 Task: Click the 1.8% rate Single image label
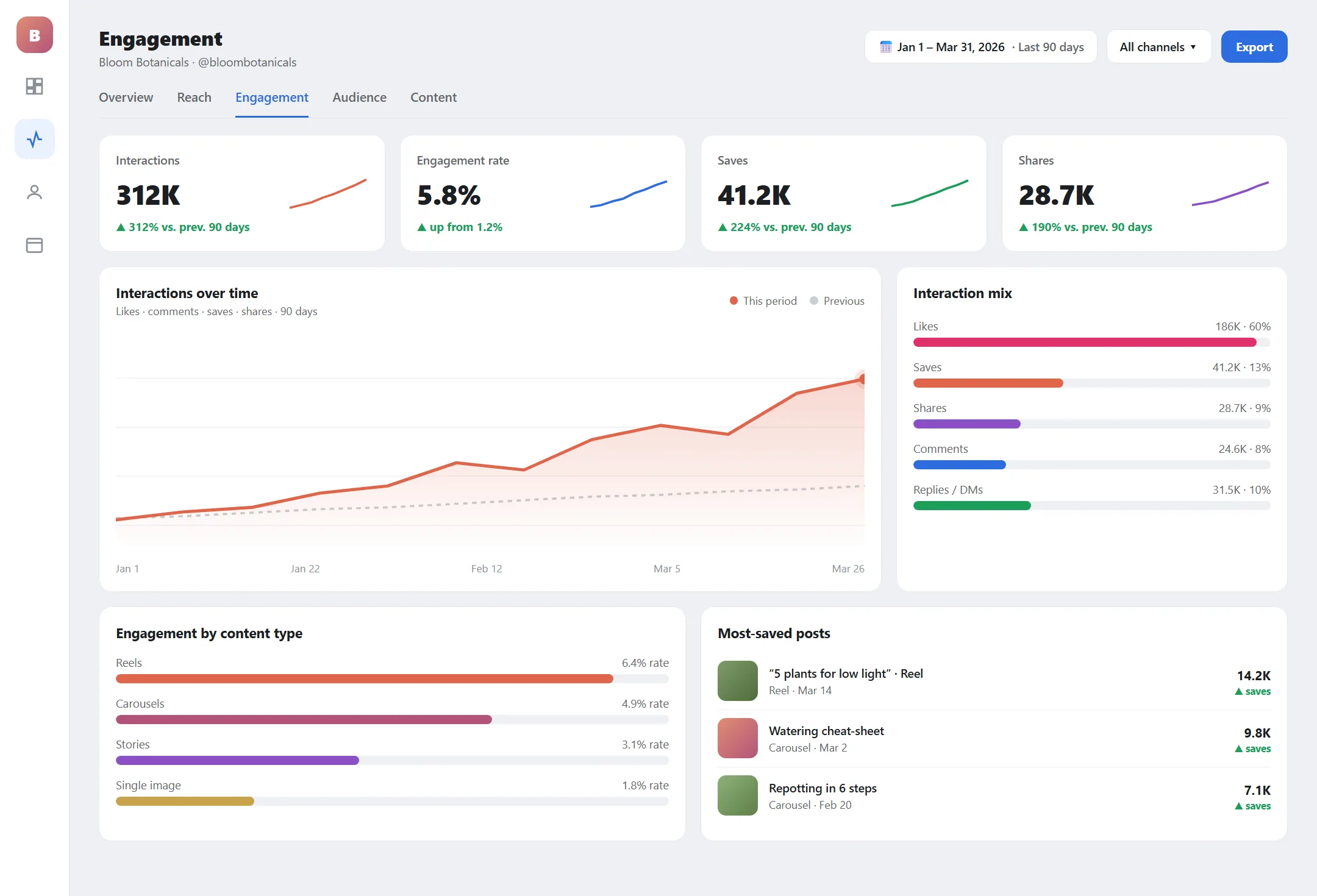point(645,786)
